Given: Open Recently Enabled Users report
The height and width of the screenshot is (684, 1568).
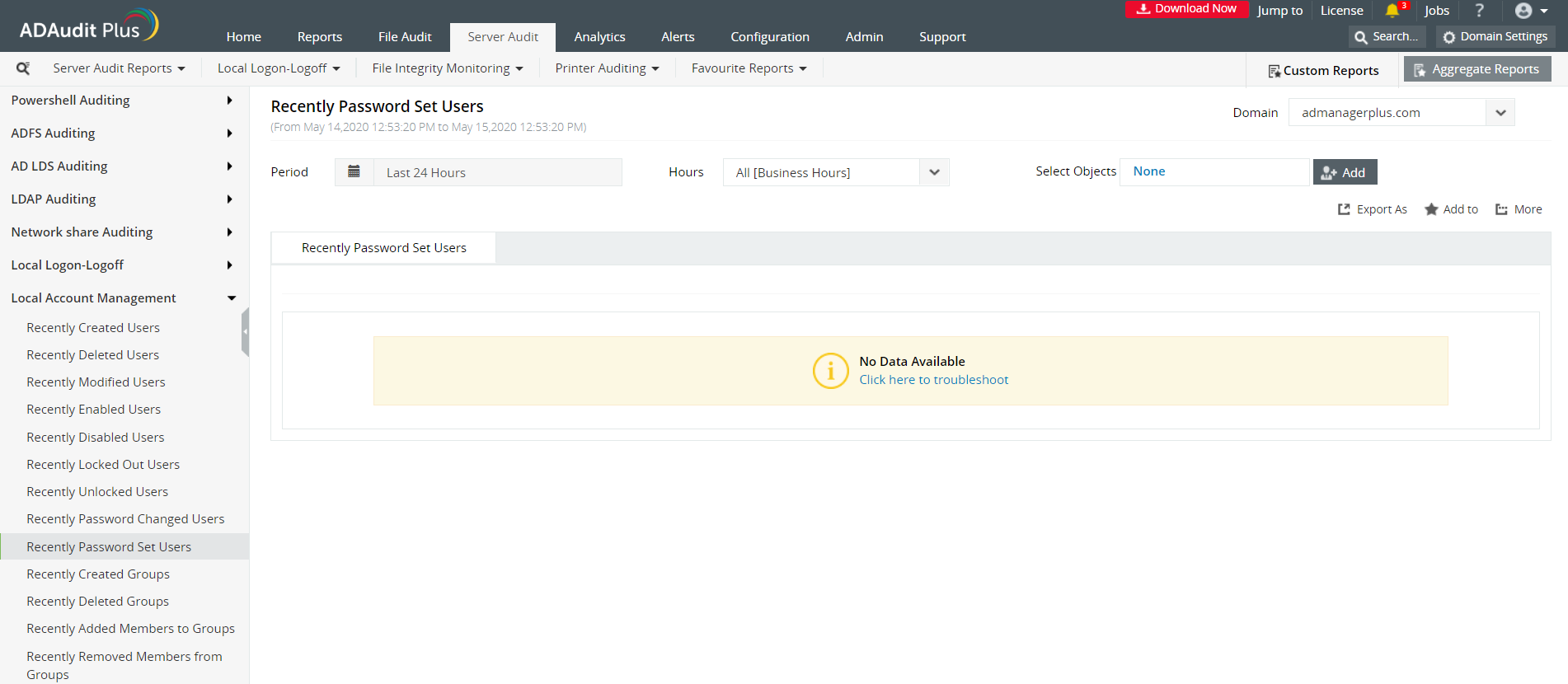Looking at the screenshot, I should tap(94, 410).
